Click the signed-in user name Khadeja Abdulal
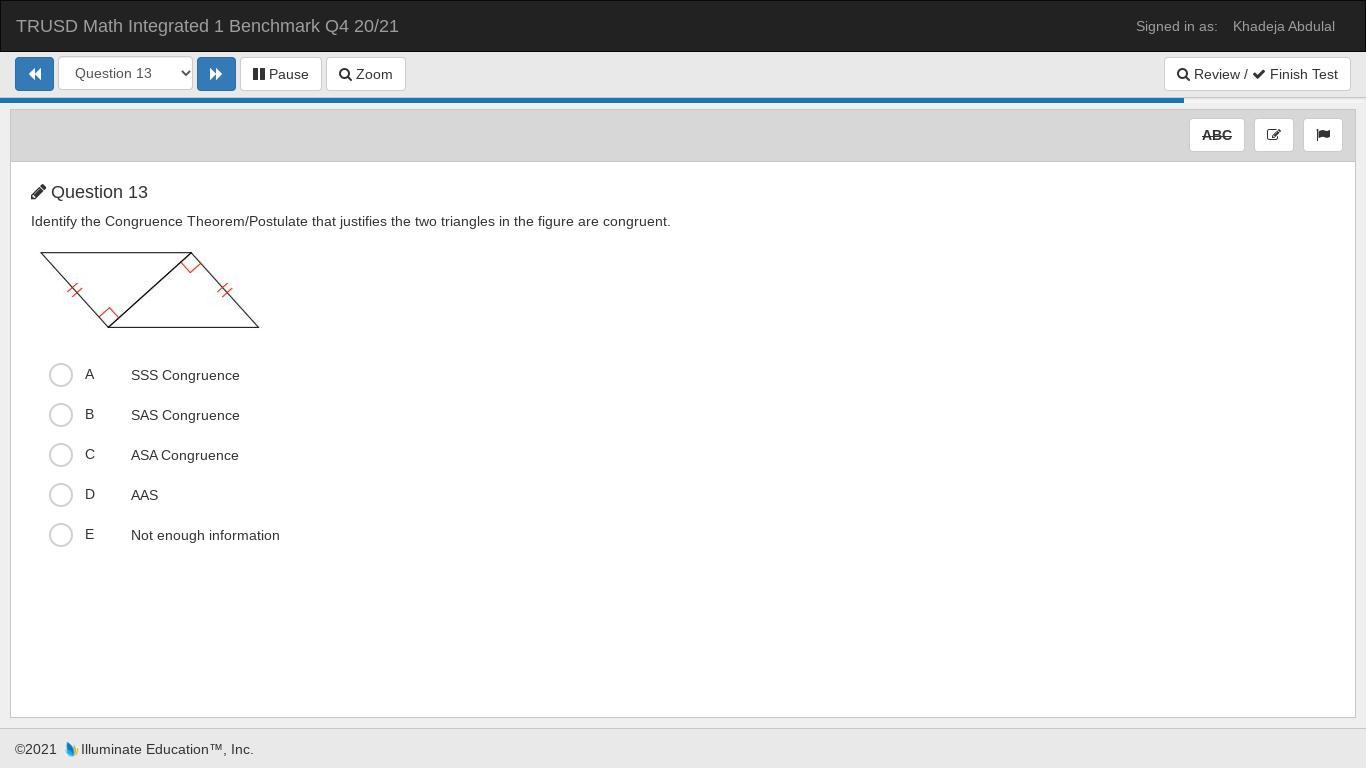Viewport: 1366px width, 768px height. point(1284,26)
